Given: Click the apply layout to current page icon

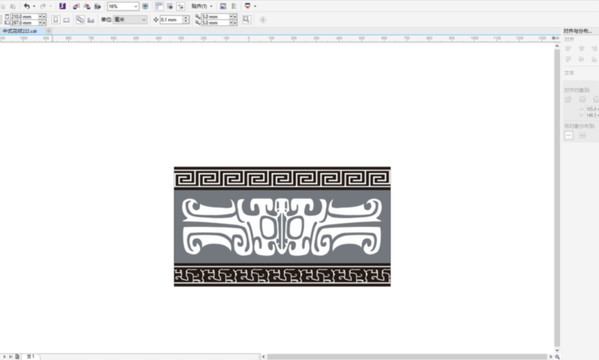Looking at the screenshot, I should pos(91,19).
